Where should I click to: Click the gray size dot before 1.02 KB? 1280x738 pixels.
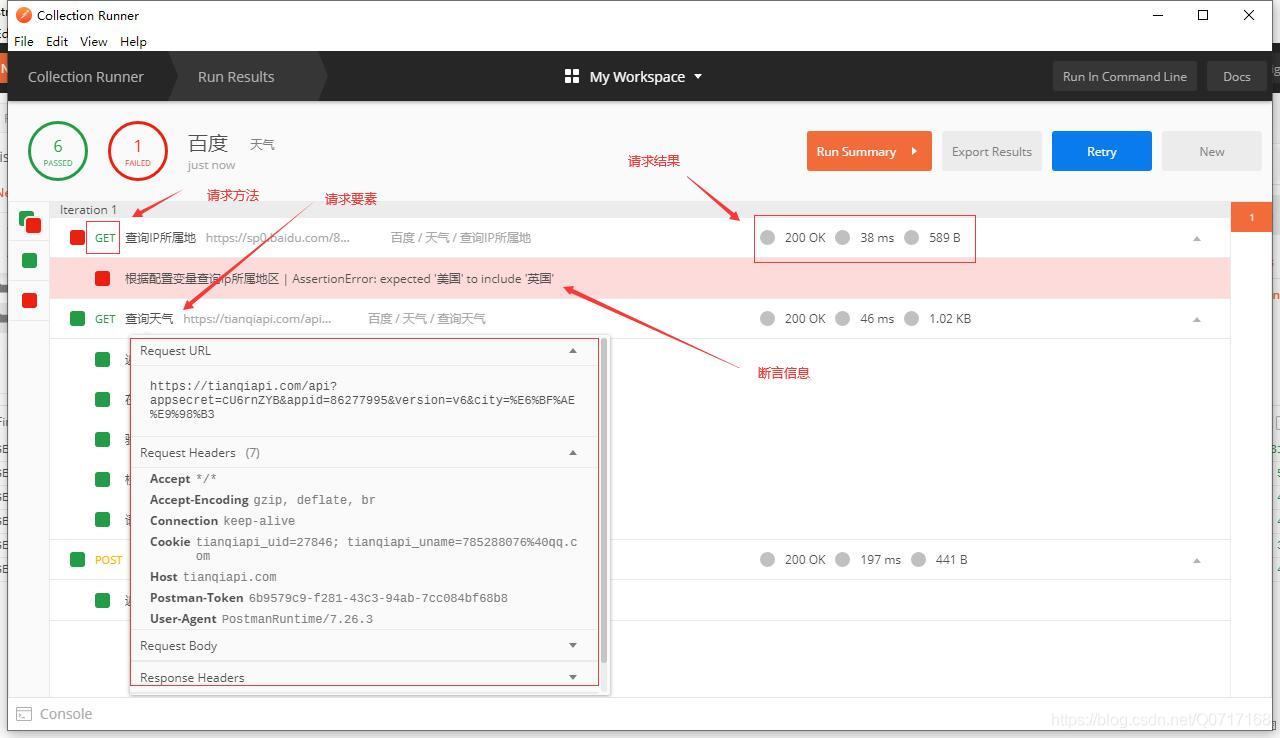point(911,318)
